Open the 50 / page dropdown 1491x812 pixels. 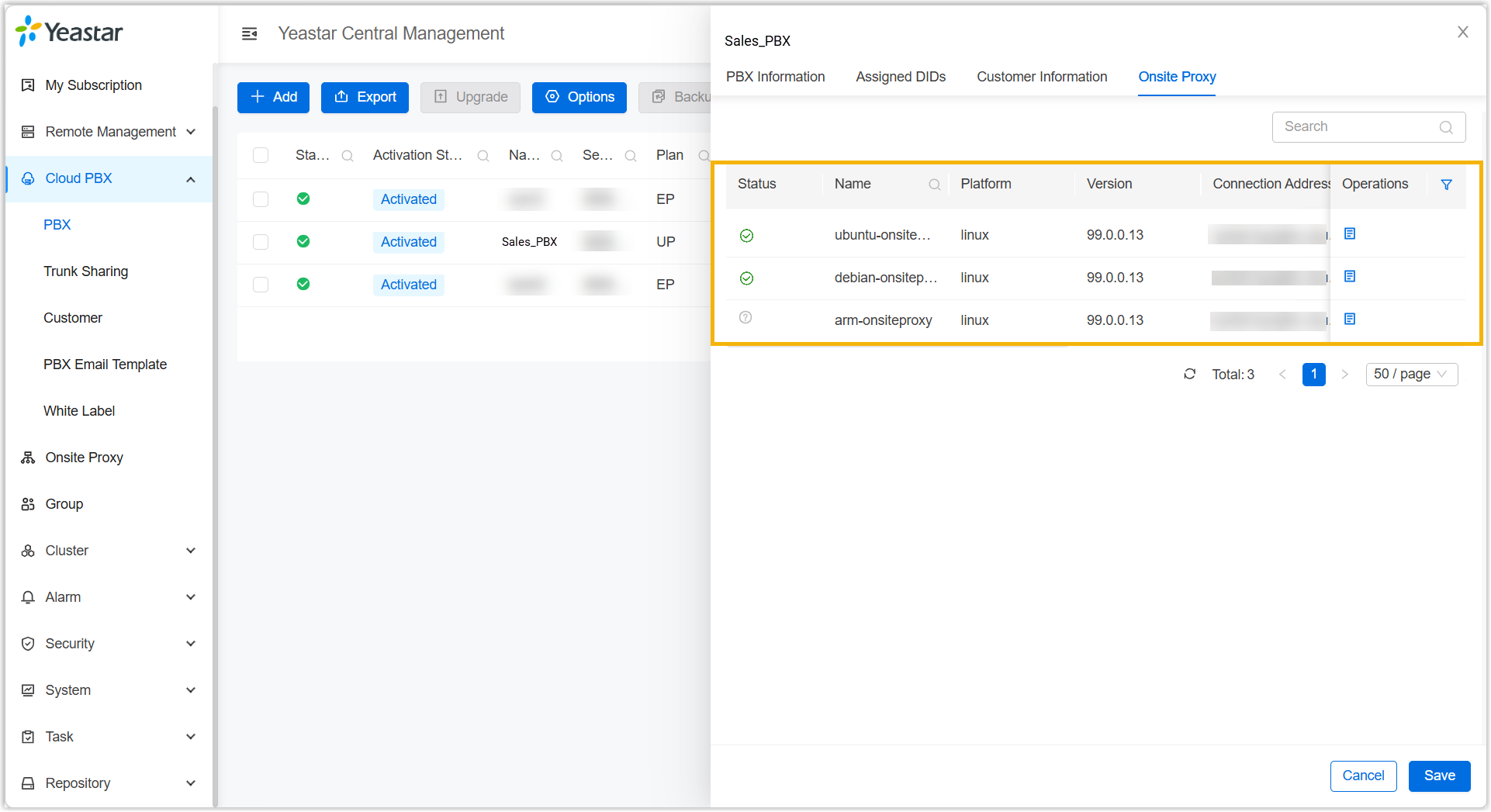click(1411, 375)
